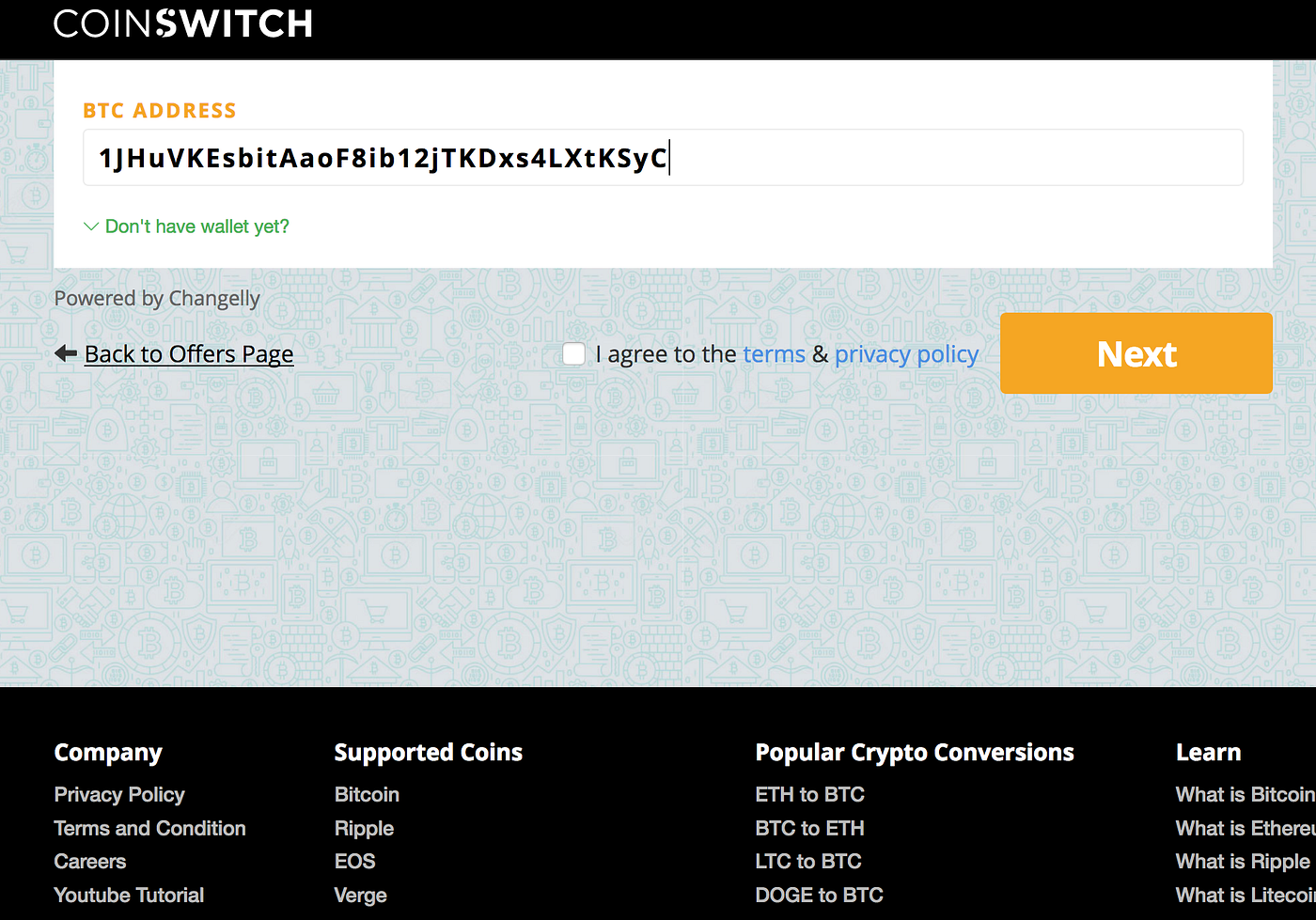
Task: Click the 'BTC ADDRESS' label
Action: click(x=160, y=111)
